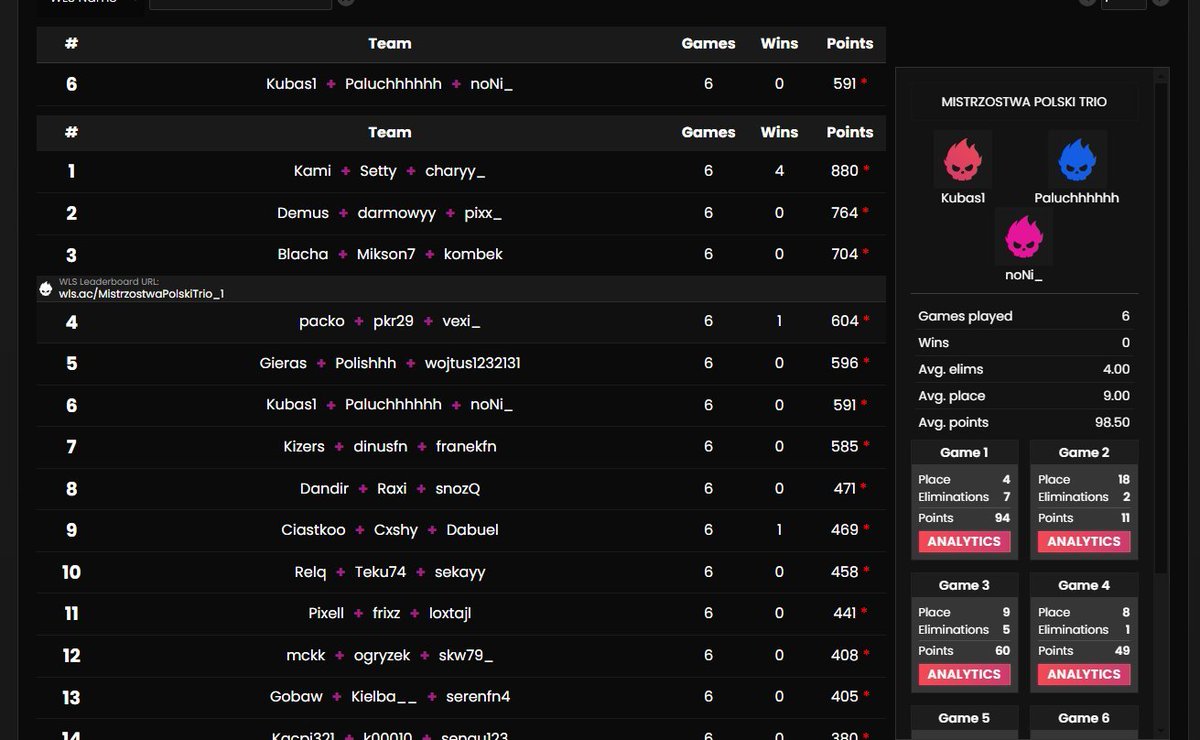
Task: Click Paluchhhhhh's blue skull avatar
Action: pos(1077,159)
